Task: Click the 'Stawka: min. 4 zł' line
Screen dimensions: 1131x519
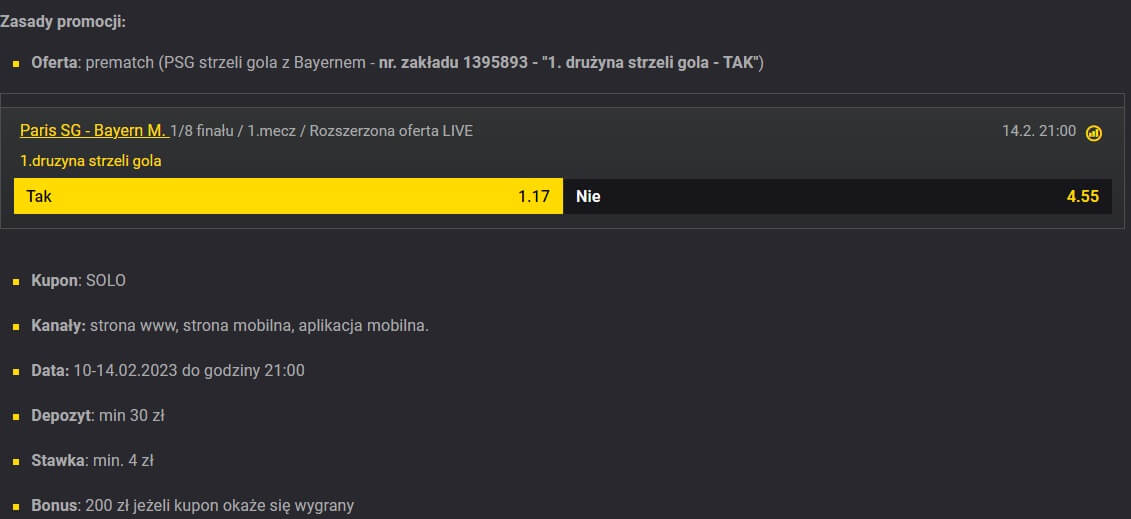Action: 93,461
